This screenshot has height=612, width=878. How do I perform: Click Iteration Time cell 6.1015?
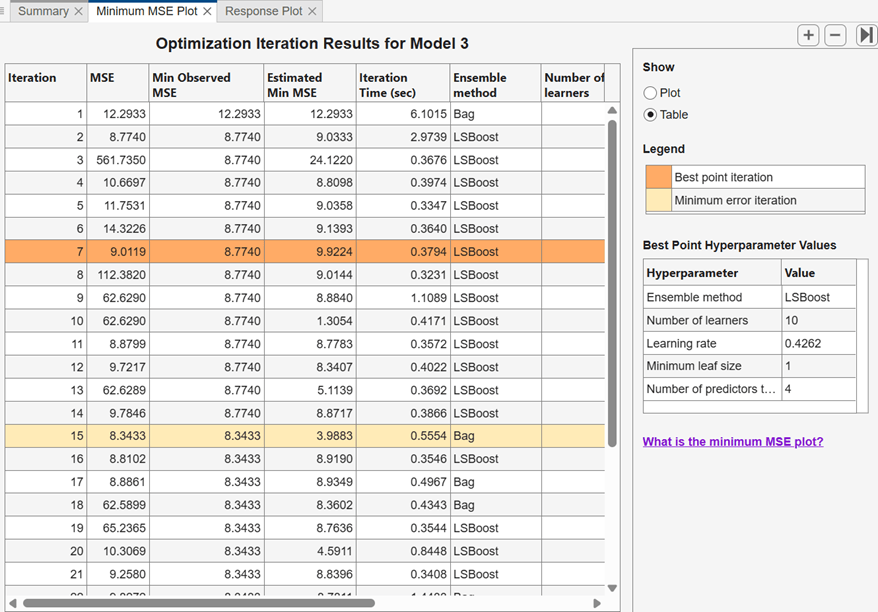coord(403,114)
